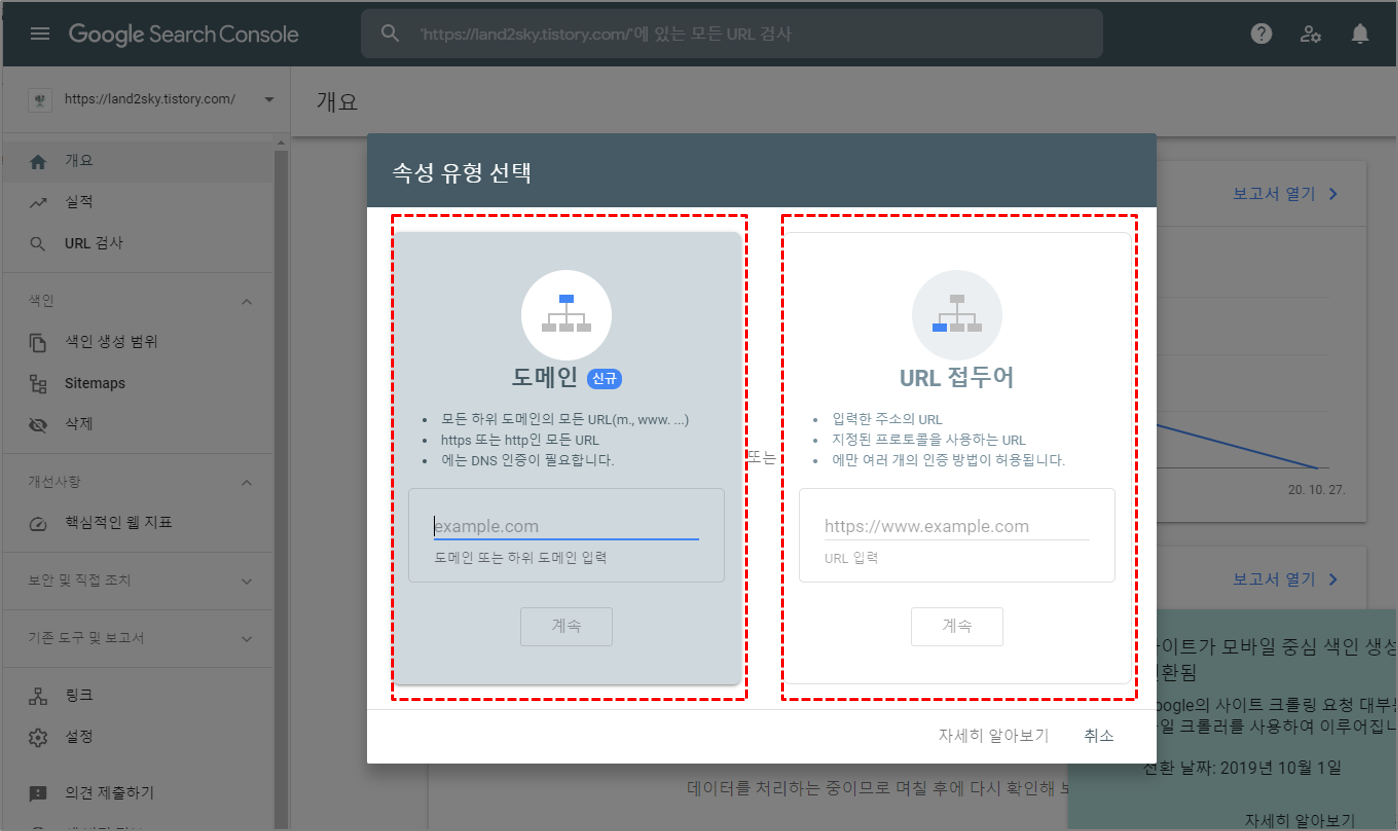
Task: Click the lower 보고서 열기 link
Action: (x=1287, y=579)
